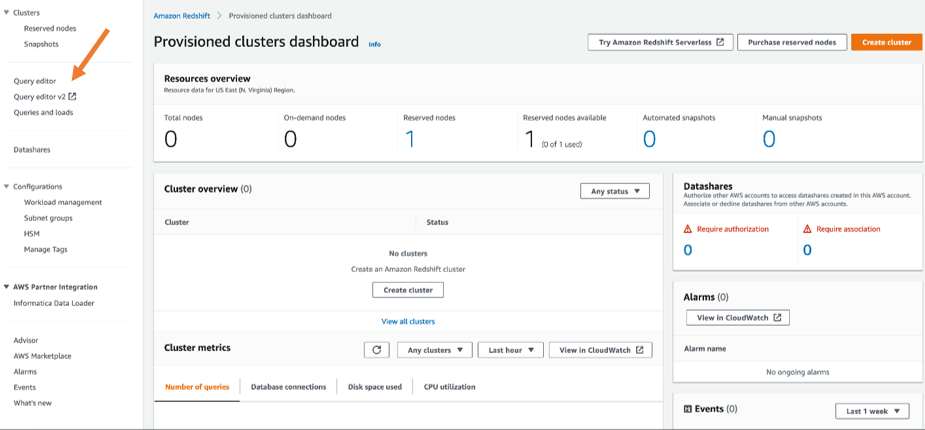Viewport: 925px width, 430px height.
Task: Click the Cluster column header
Action: (x=177, y=222)
